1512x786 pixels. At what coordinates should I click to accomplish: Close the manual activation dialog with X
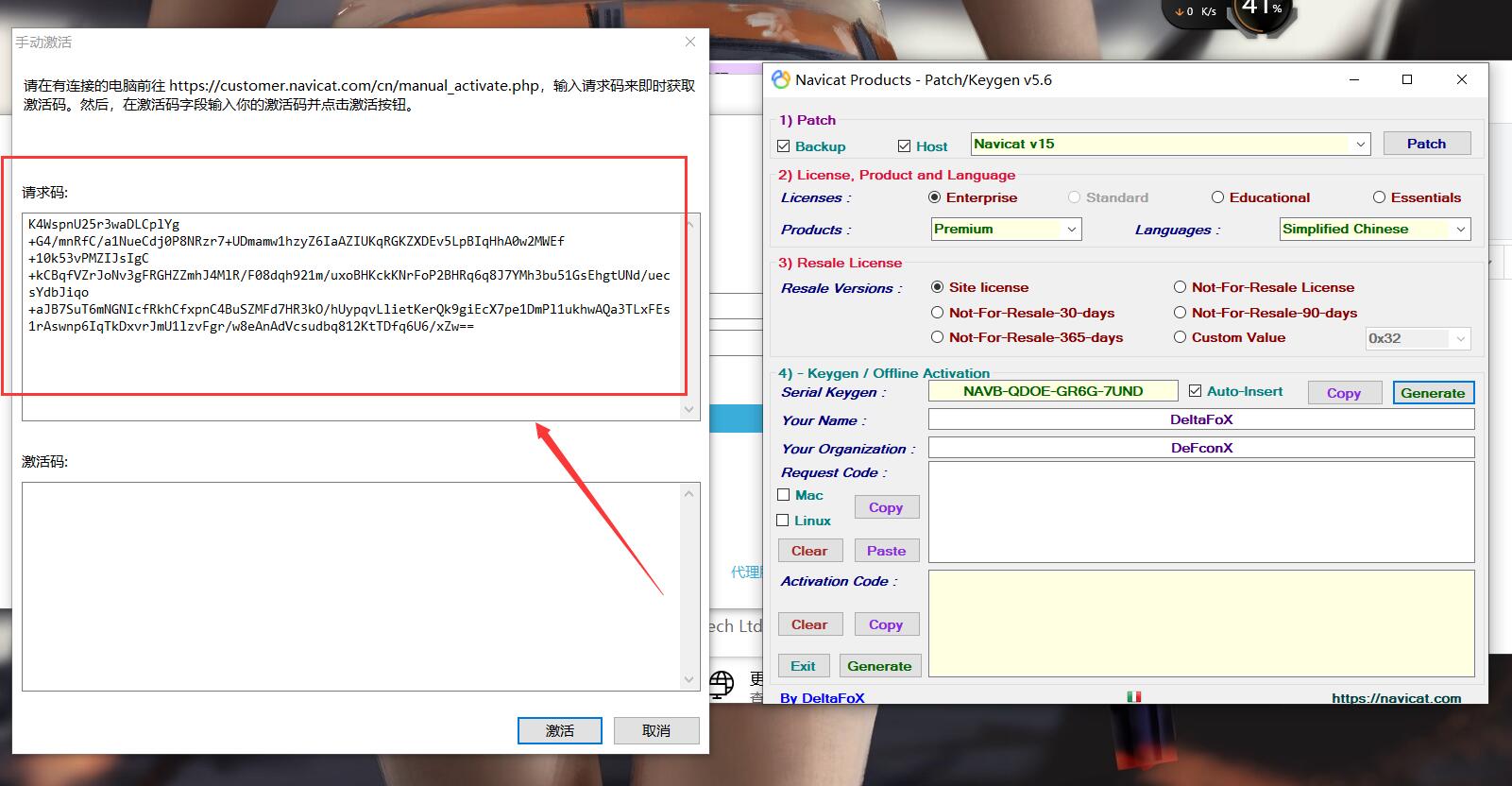(690, 42)
